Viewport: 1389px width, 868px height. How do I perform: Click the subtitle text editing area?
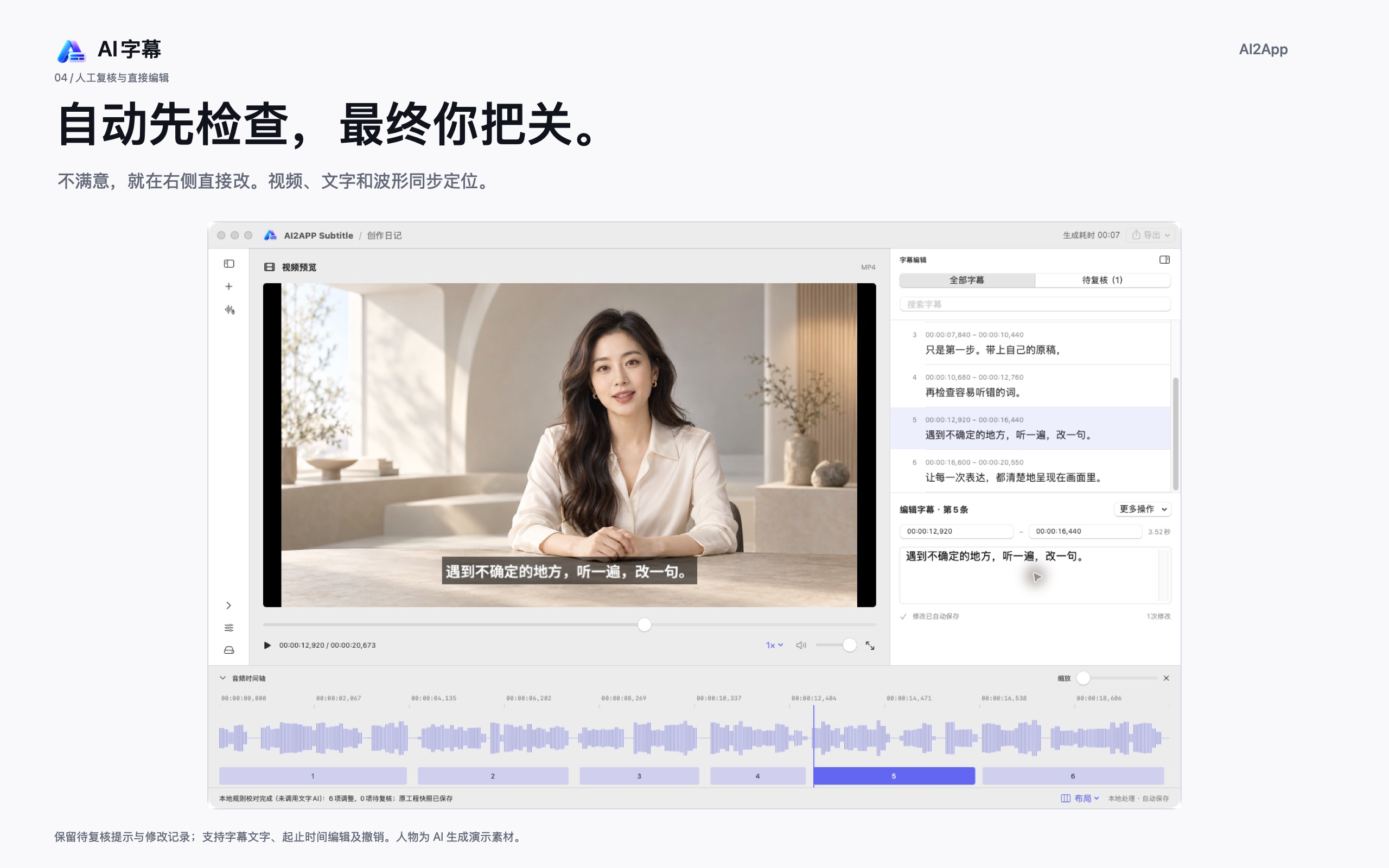1035,575
